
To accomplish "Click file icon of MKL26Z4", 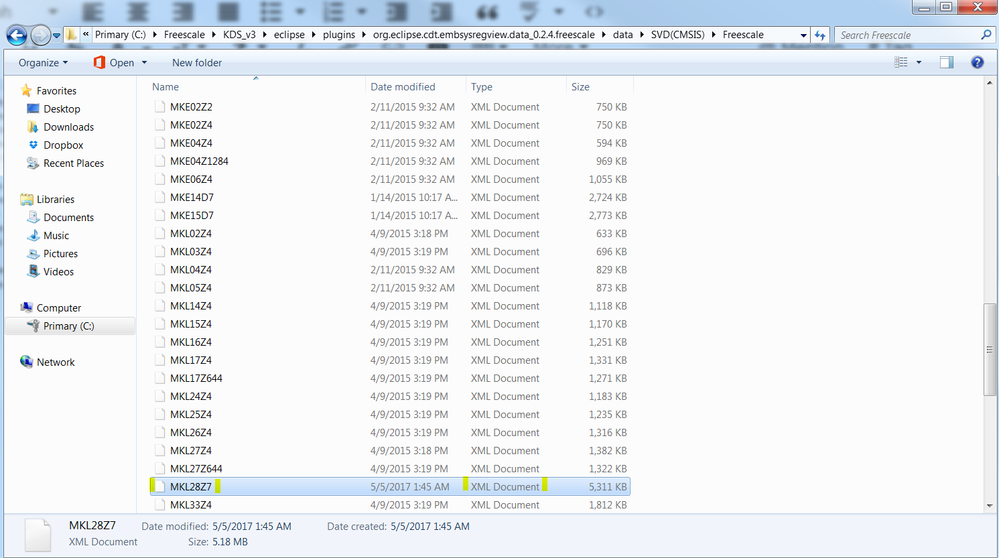I will [159, 433].
